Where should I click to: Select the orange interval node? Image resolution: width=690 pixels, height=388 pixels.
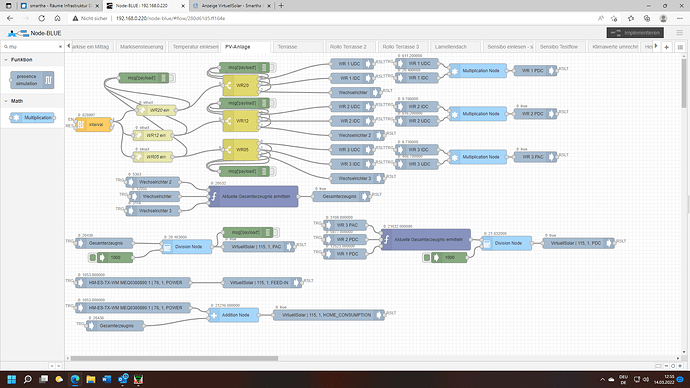(x=93, y=124)
